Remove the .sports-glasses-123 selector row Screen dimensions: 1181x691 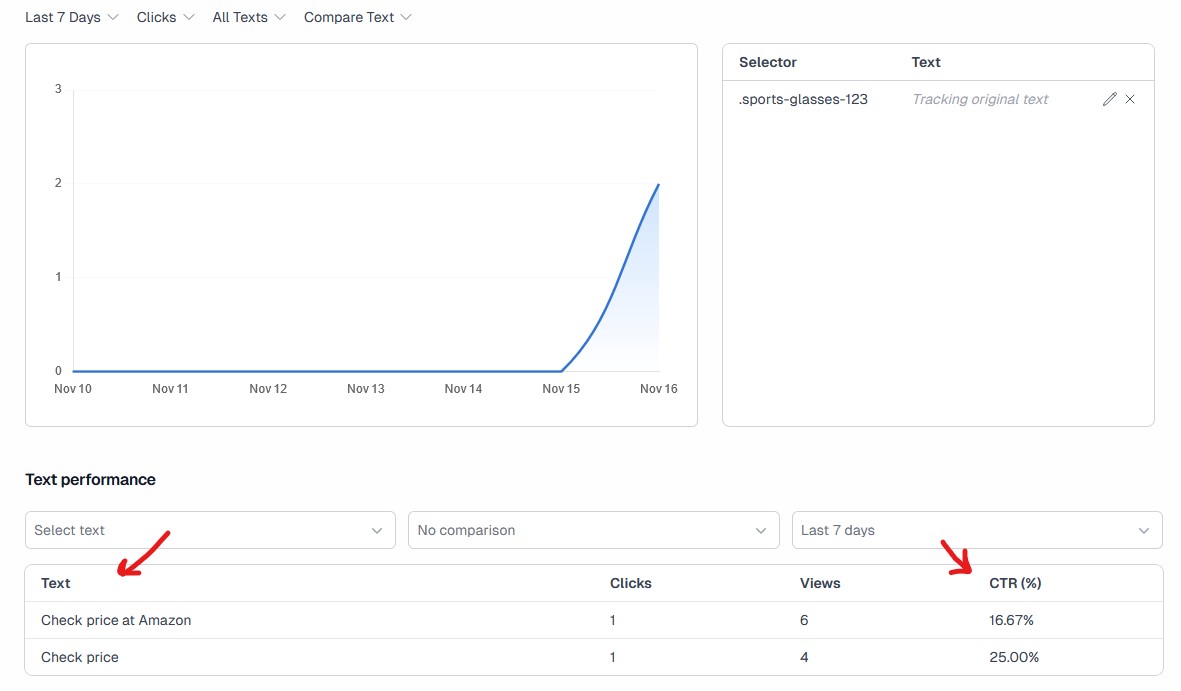tap(1130, 99)
